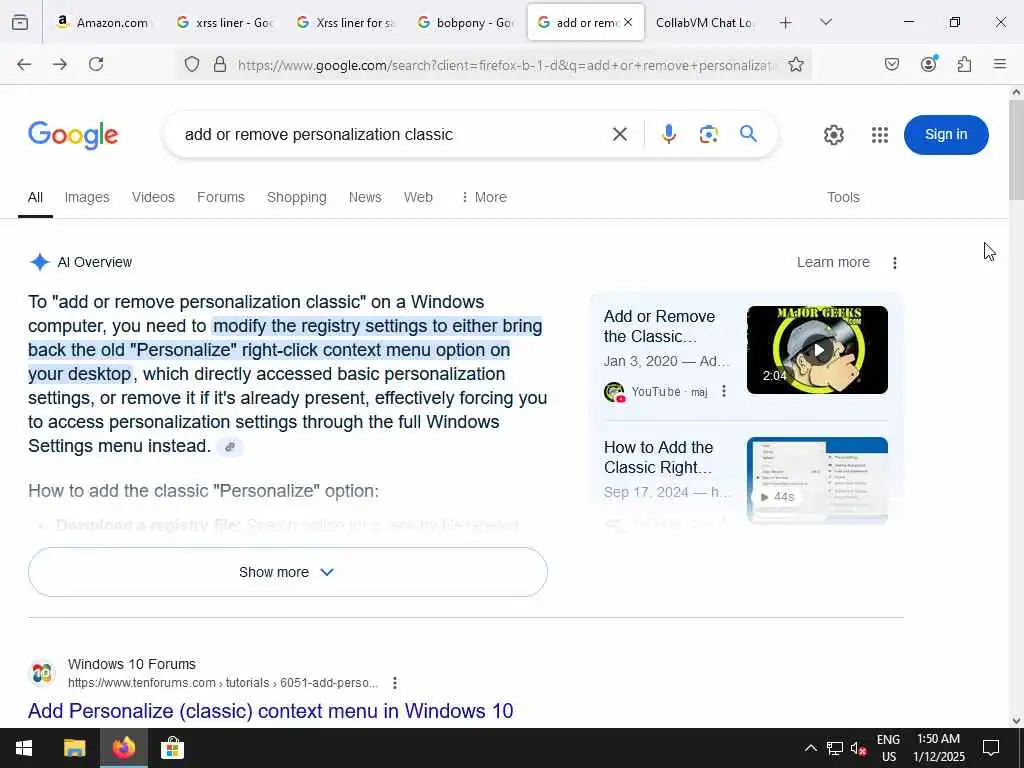1024x768 pixels.
Task: Click the Firefox taskbar icon
Action: [x=123, y=748]
